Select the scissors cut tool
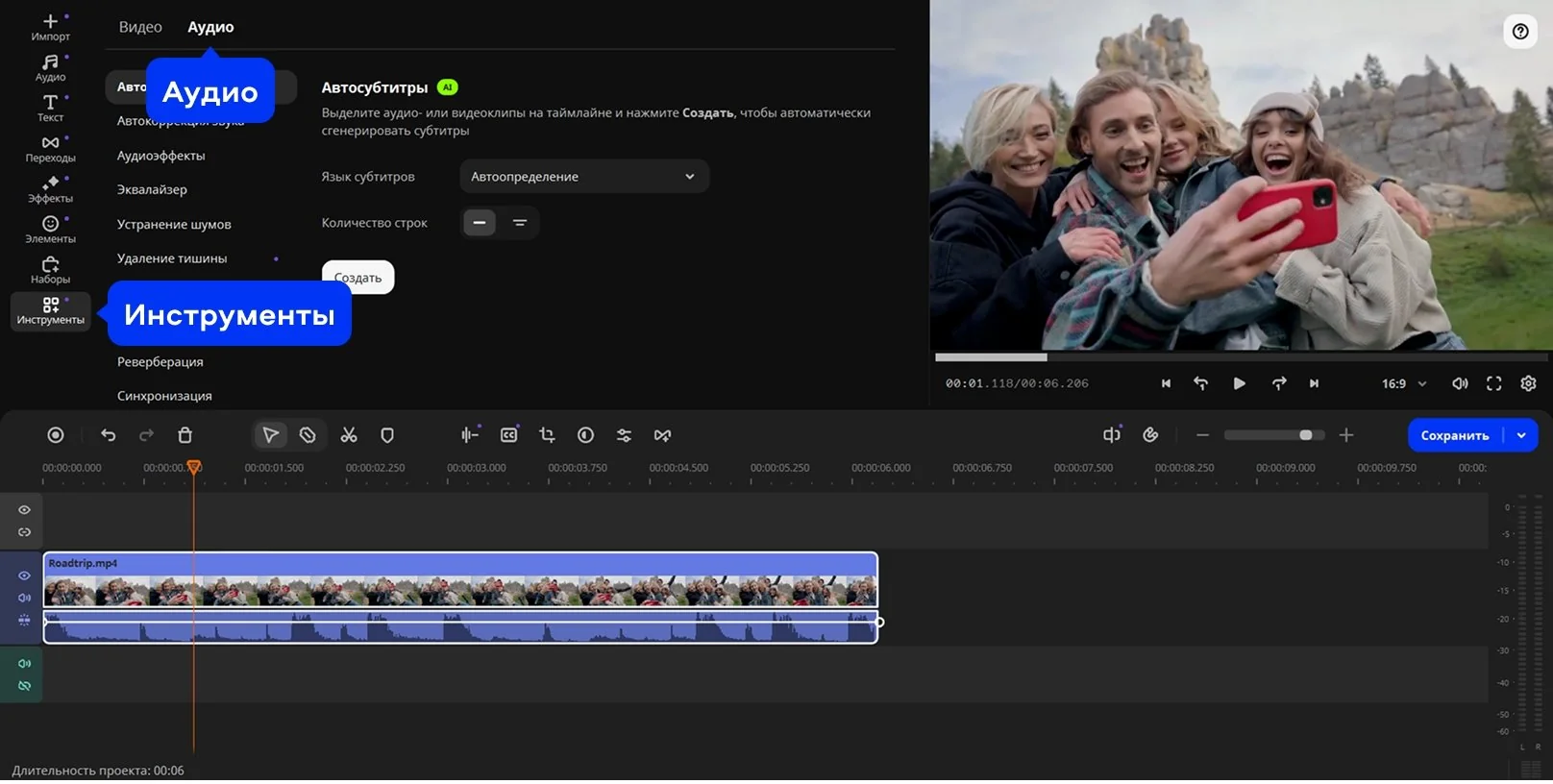This screenshot has height=784, width=1553. 349,435
